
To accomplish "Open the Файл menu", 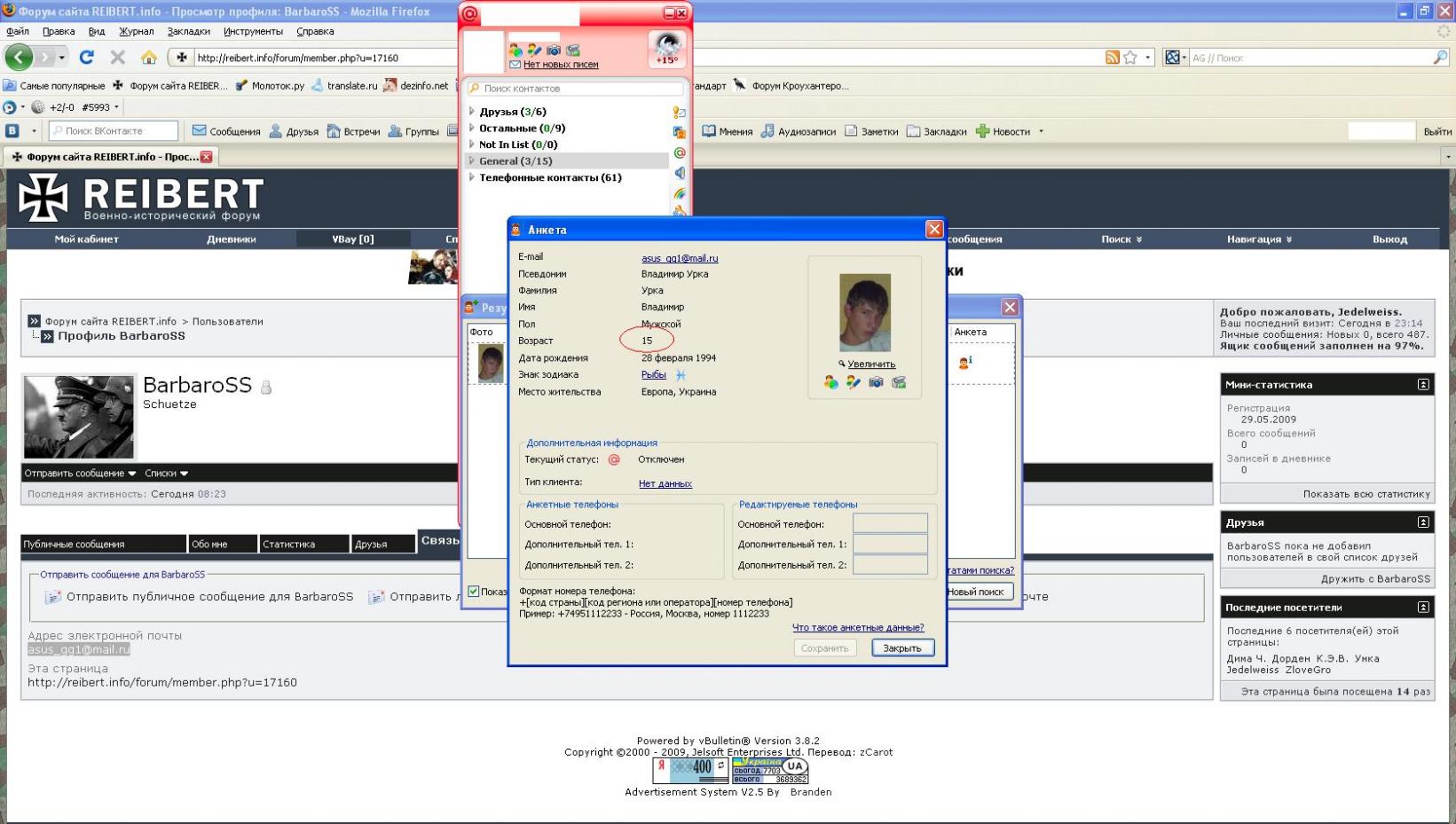I will point(17,31).
